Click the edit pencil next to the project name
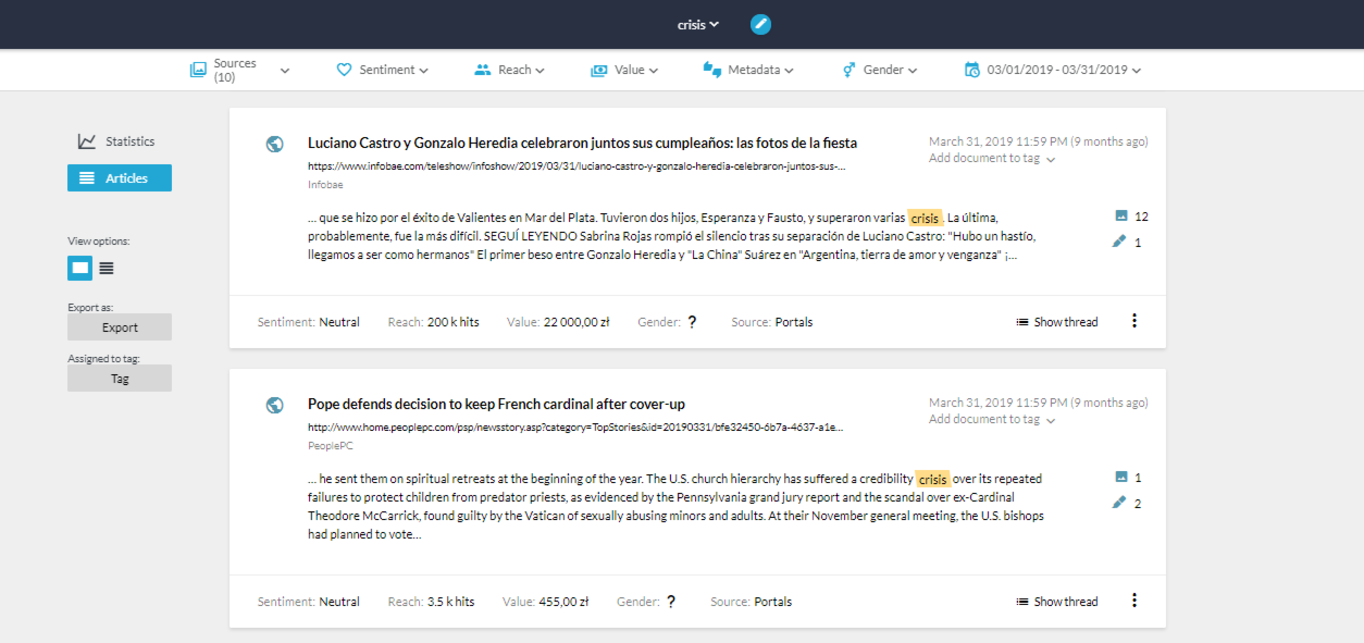The image size is (1364, 643). click(x=761, y=24)
